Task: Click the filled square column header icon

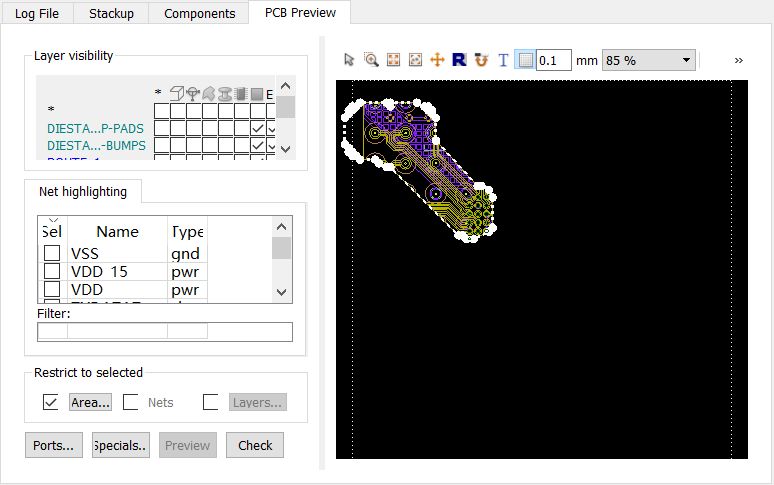Action: pyautogui.click(x=257, y=94)
